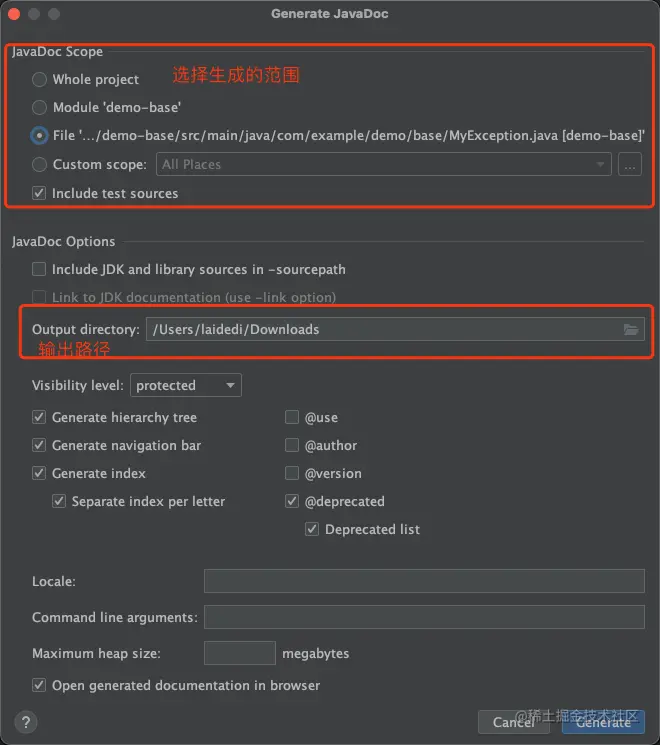Enable the @author tag checkbox
Image resolution: width=660 pixels, height=745 pixels.
click(x=292, y=445)
